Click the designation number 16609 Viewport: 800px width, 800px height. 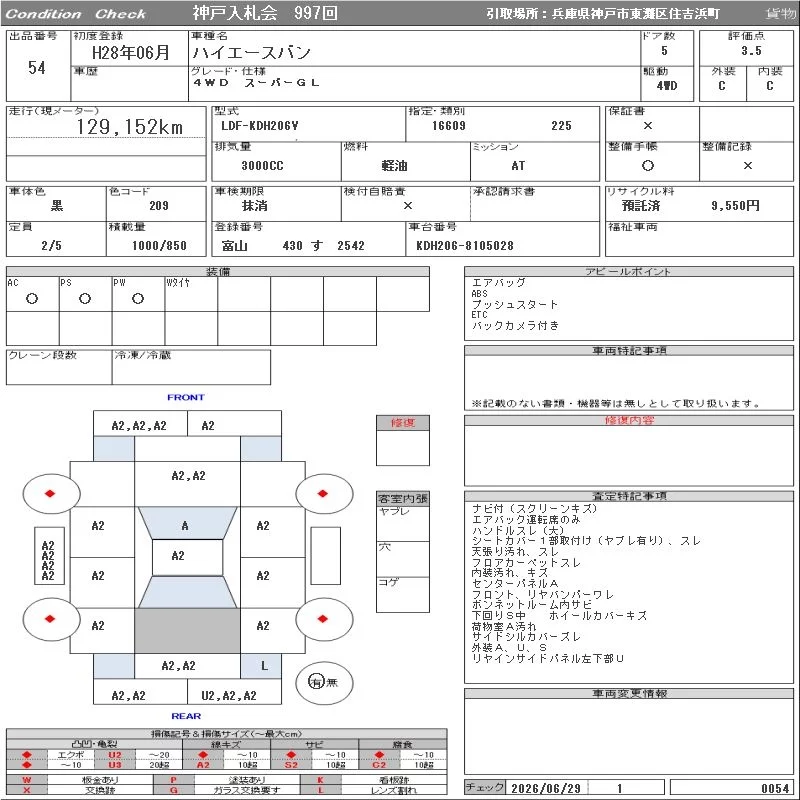tap(449, 126)
